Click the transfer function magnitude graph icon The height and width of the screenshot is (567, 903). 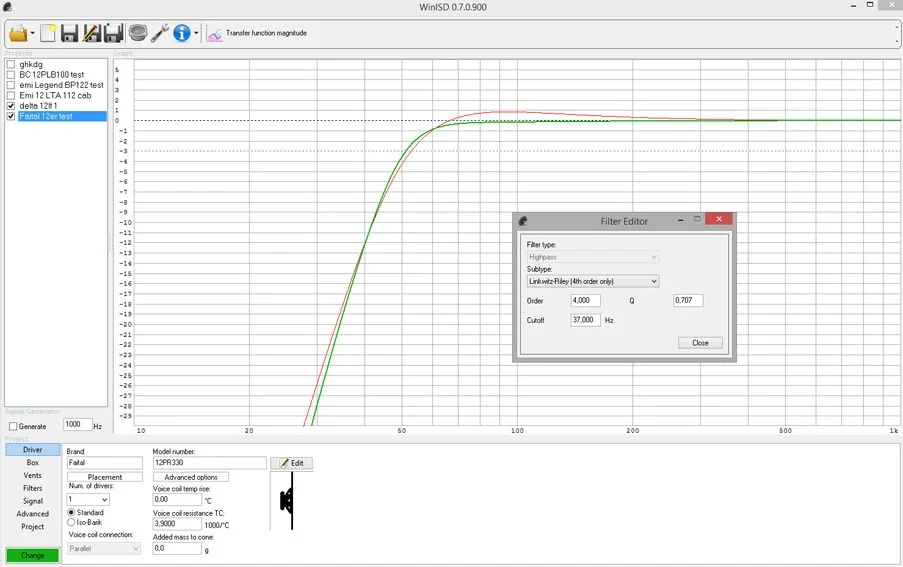click(215, 34)
